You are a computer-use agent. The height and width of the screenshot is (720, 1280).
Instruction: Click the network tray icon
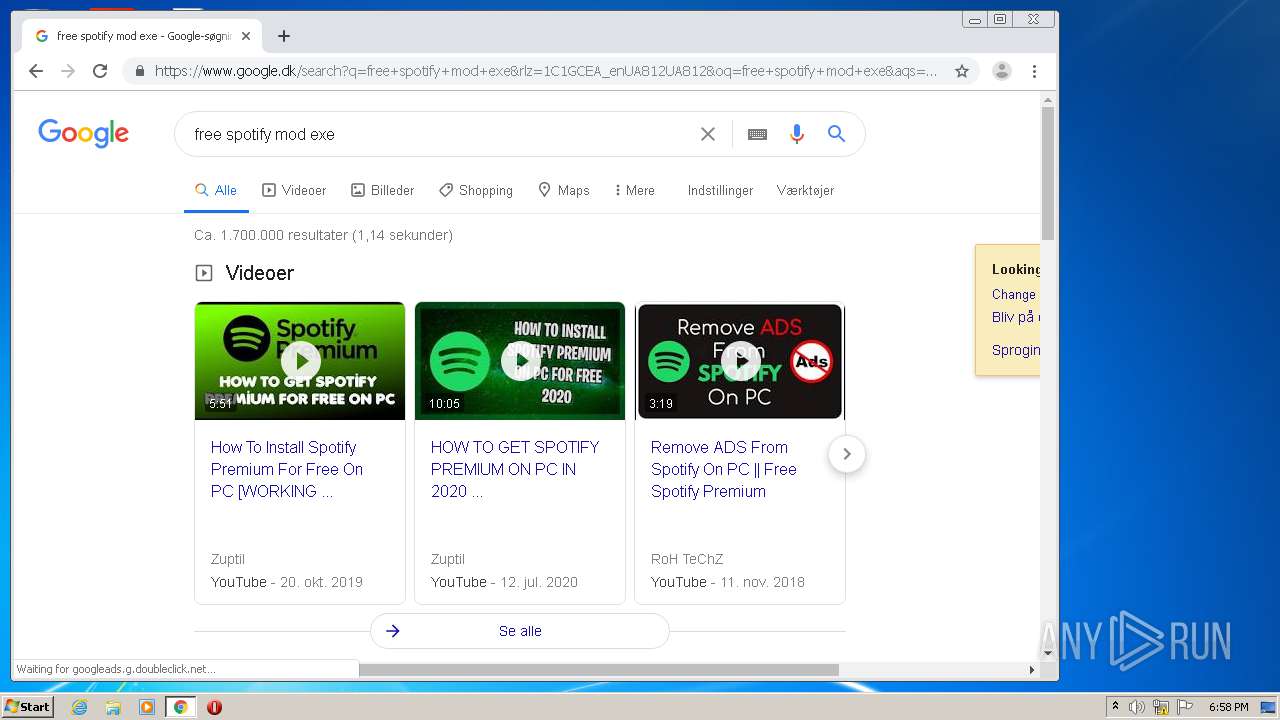(x=1160, y=707)
